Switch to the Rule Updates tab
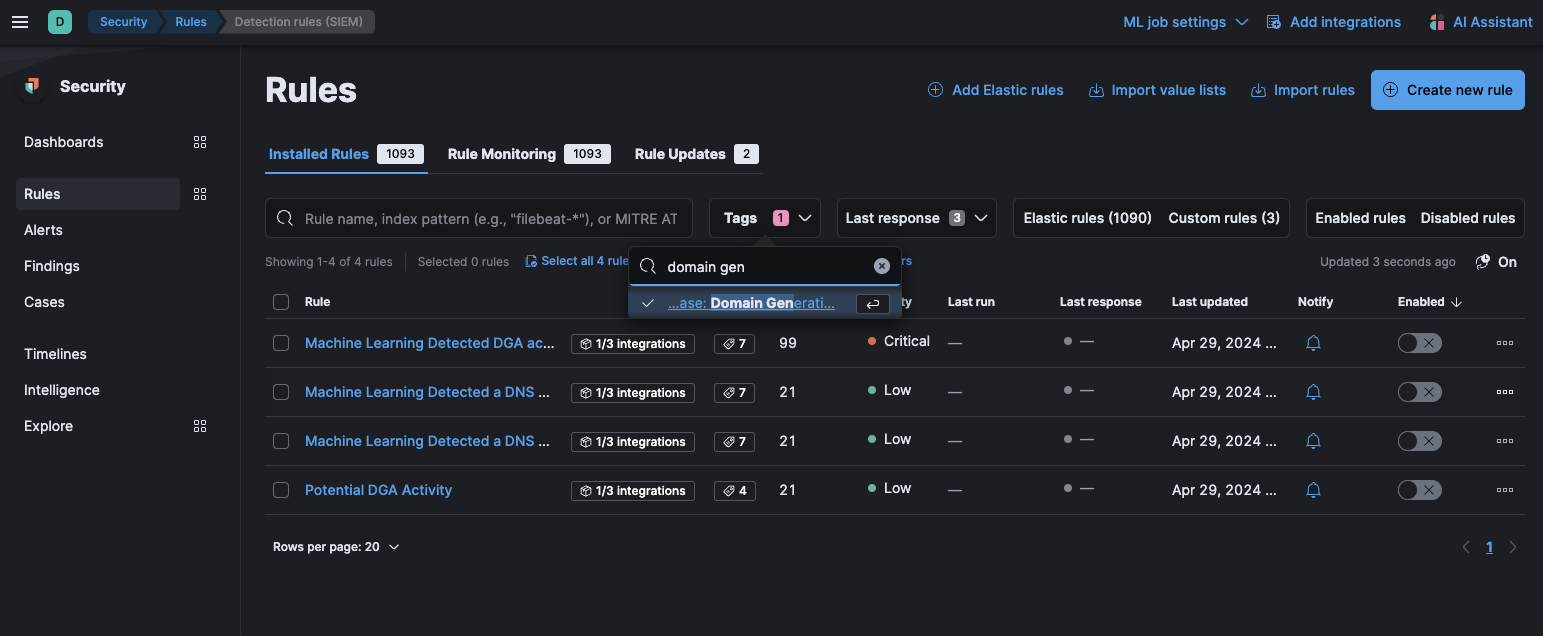This screenshot has height=636, width=1543. tap(677, 153)
